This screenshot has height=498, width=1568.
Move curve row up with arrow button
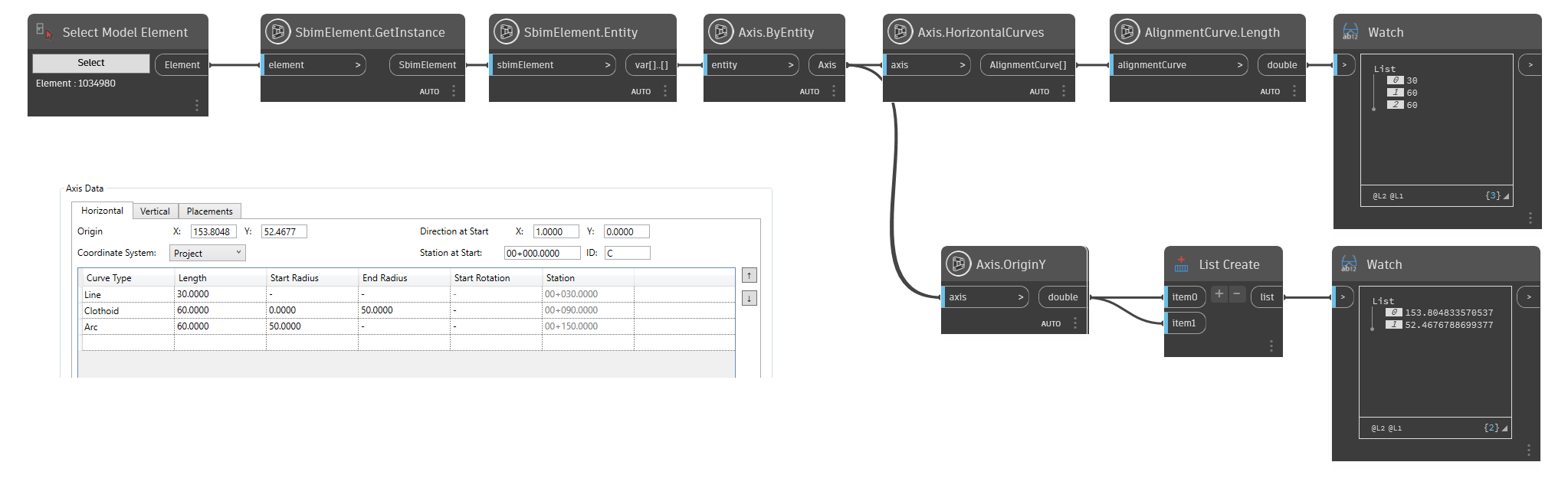coord(750,275)
